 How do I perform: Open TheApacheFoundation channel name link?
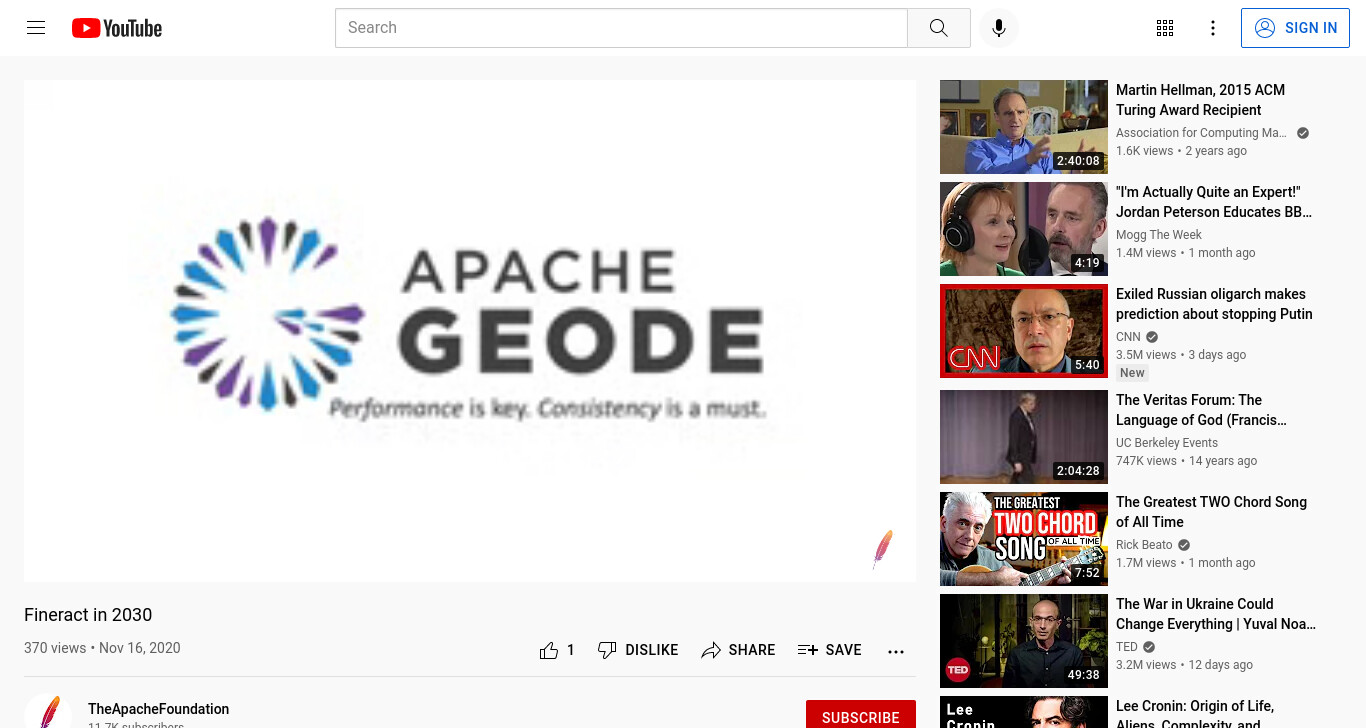click(x=158, y=709)
